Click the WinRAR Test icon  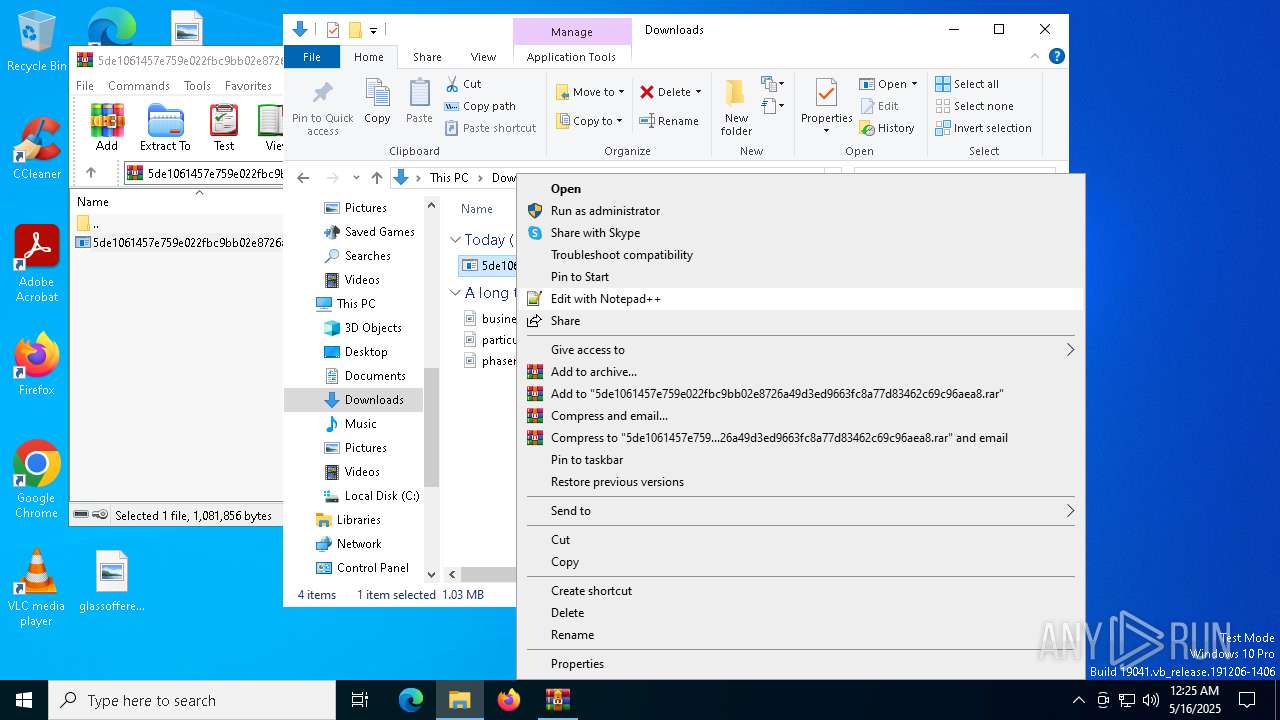point(224,127)
